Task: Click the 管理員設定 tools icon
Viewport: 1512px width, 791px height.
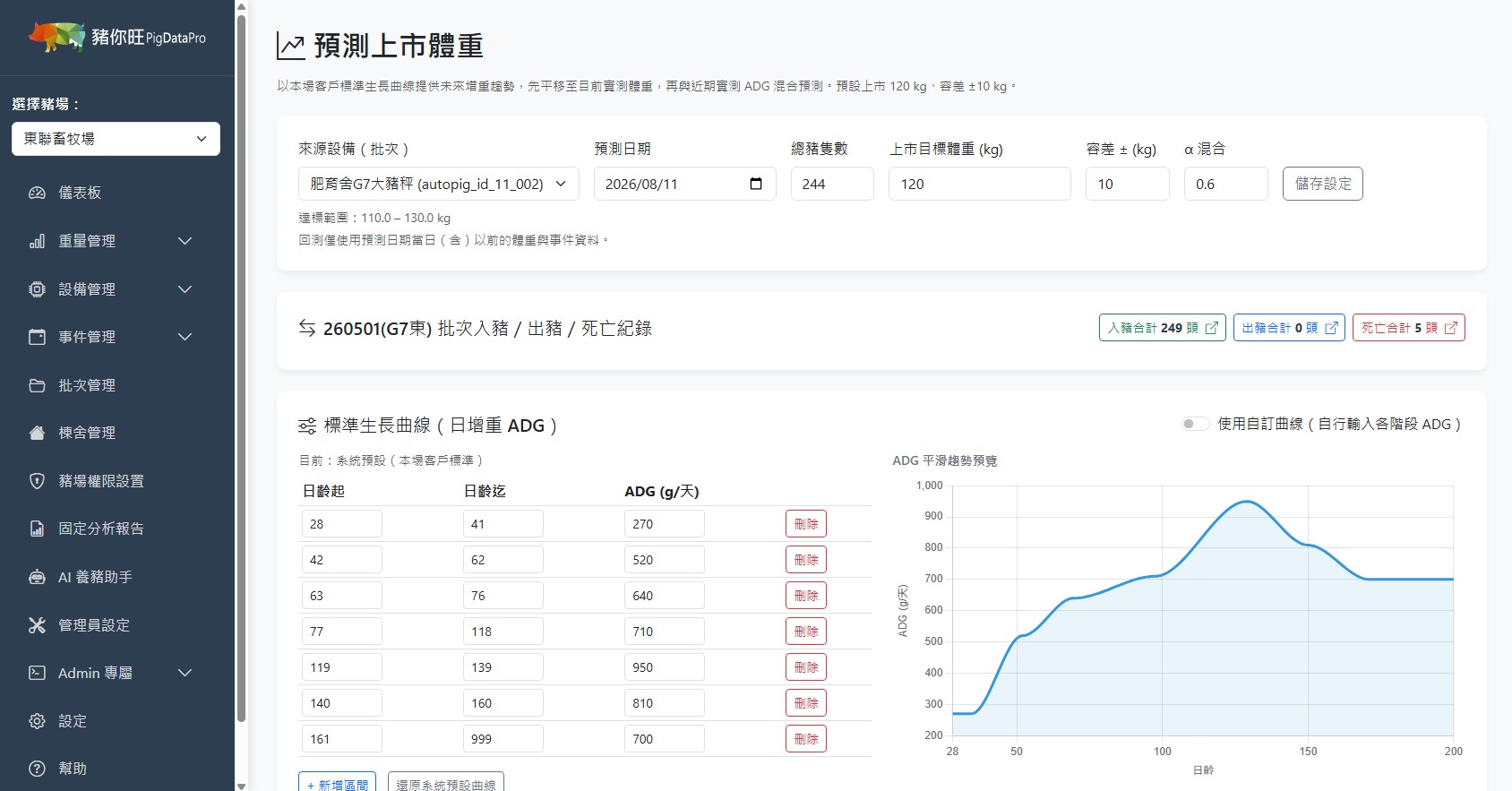Action: pyautogui.click(x=37, y=625)
